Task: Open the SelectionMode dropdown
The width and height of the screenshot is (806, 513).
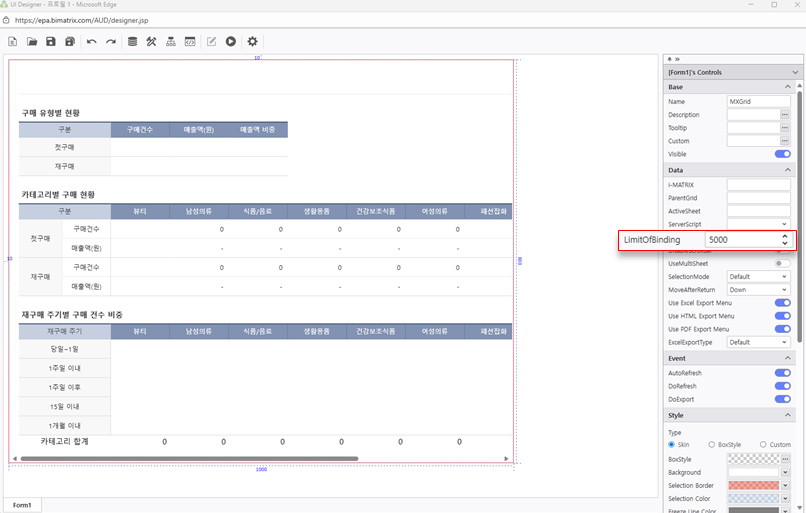Action: [758, 276]
